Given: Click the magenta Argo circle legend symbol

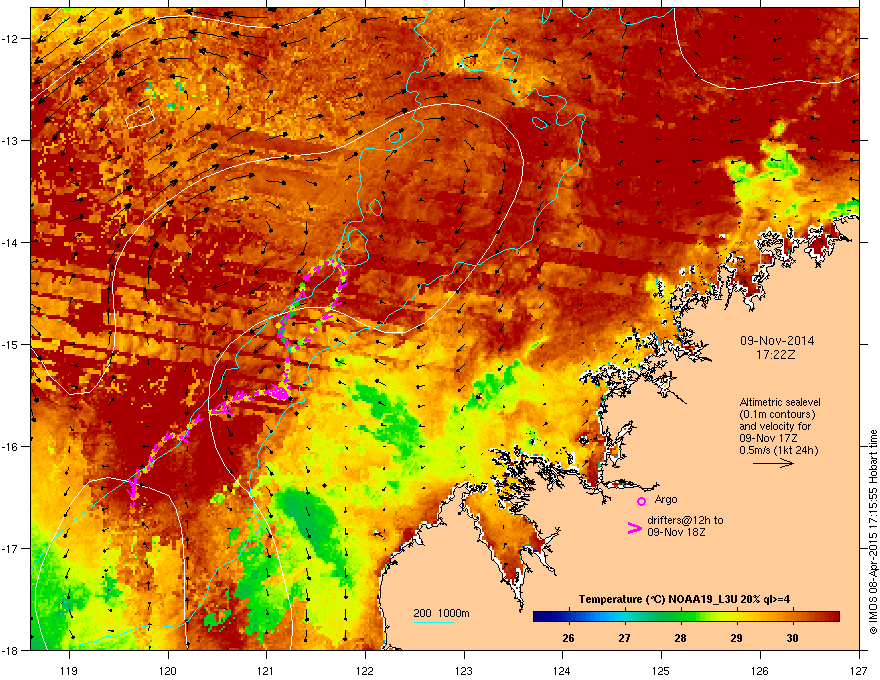Looking at the screenshot, I should pyautogui.click(x=641, y=501).
